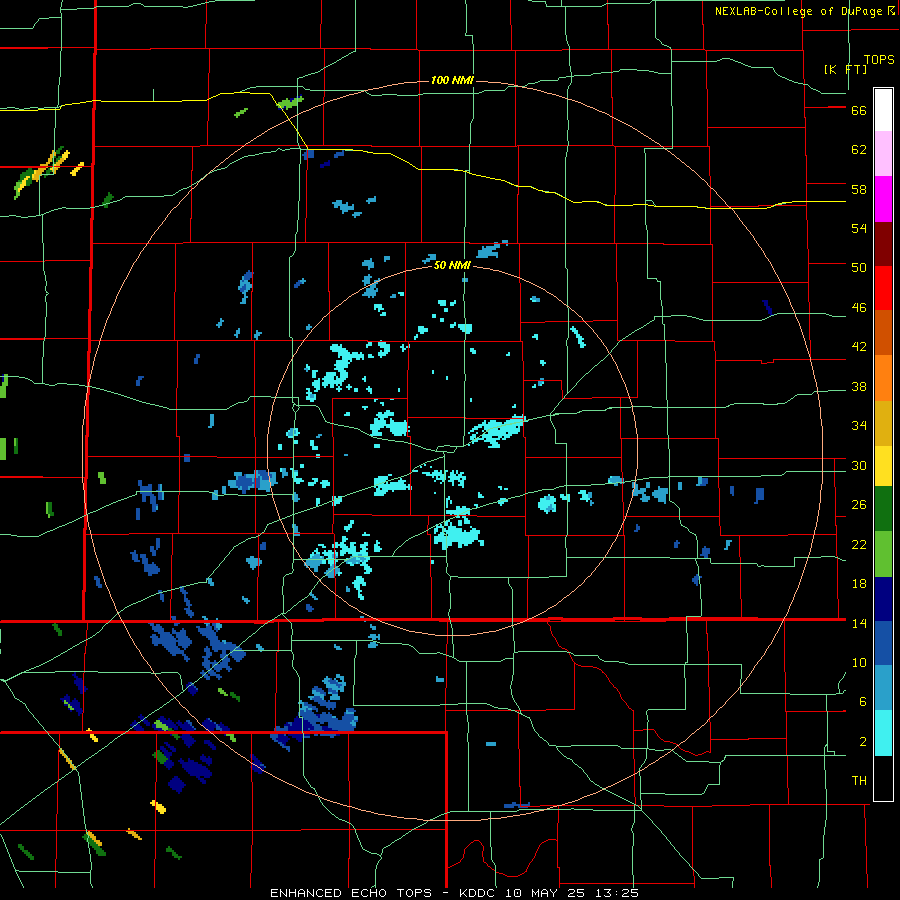900x900 pixels.
Task: Select the black TH swatch at scale bottom
Action: [883, 778]
